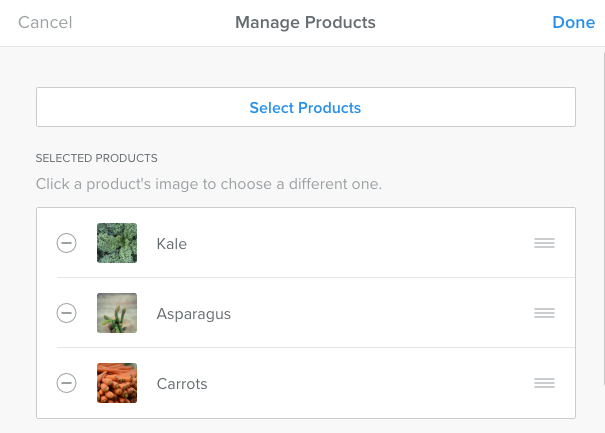Select the Kale product name
Viewport: 605px width, 433px height.
click(172, 243)
